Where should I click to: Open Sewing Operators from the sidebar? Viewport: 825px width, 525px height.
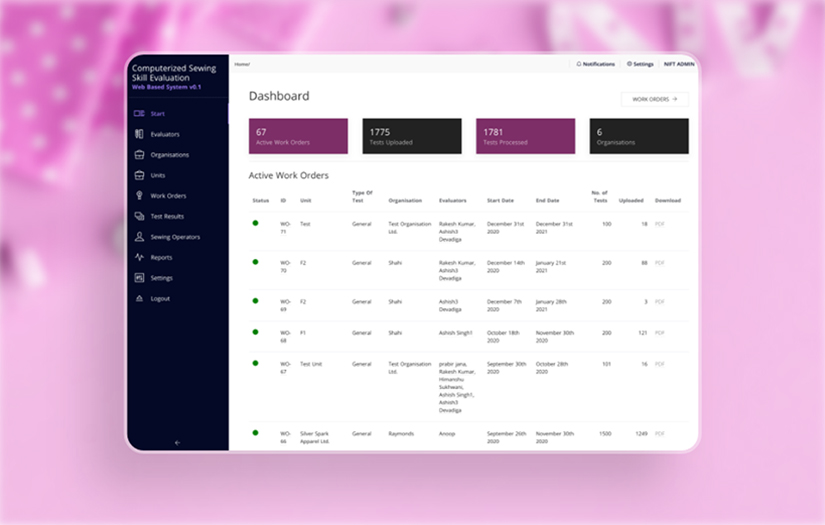click(175, 237)
